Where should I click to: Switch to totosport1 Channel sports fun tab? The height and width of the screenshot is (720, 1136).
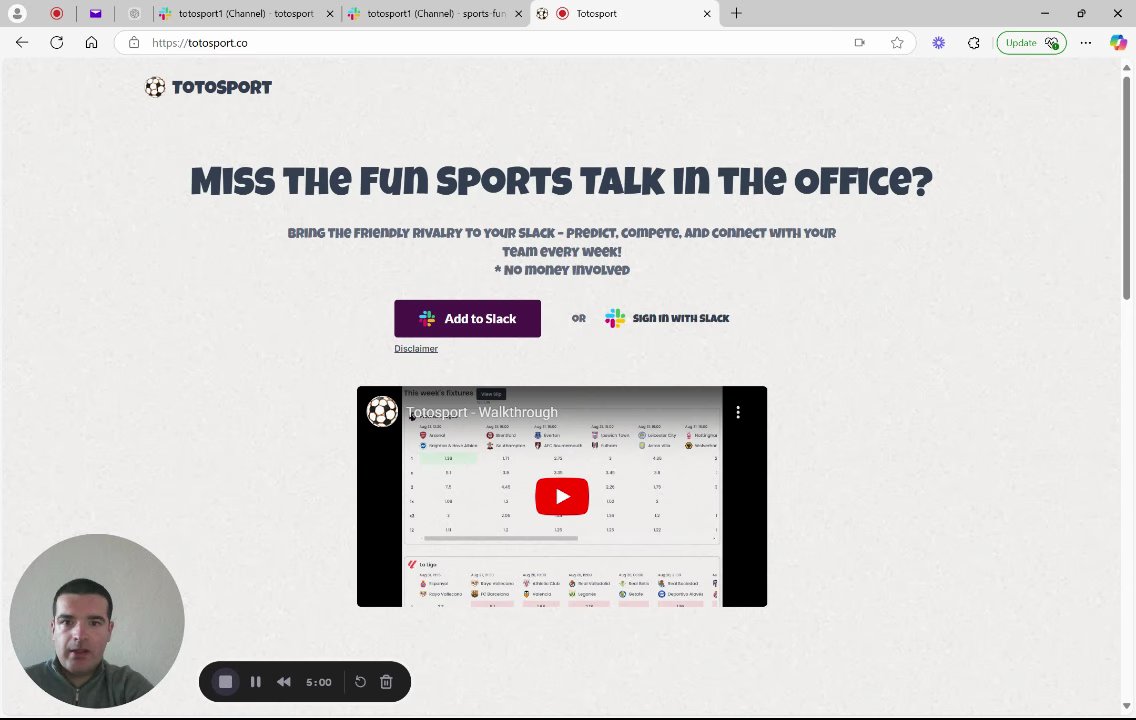tap(436, 13)
